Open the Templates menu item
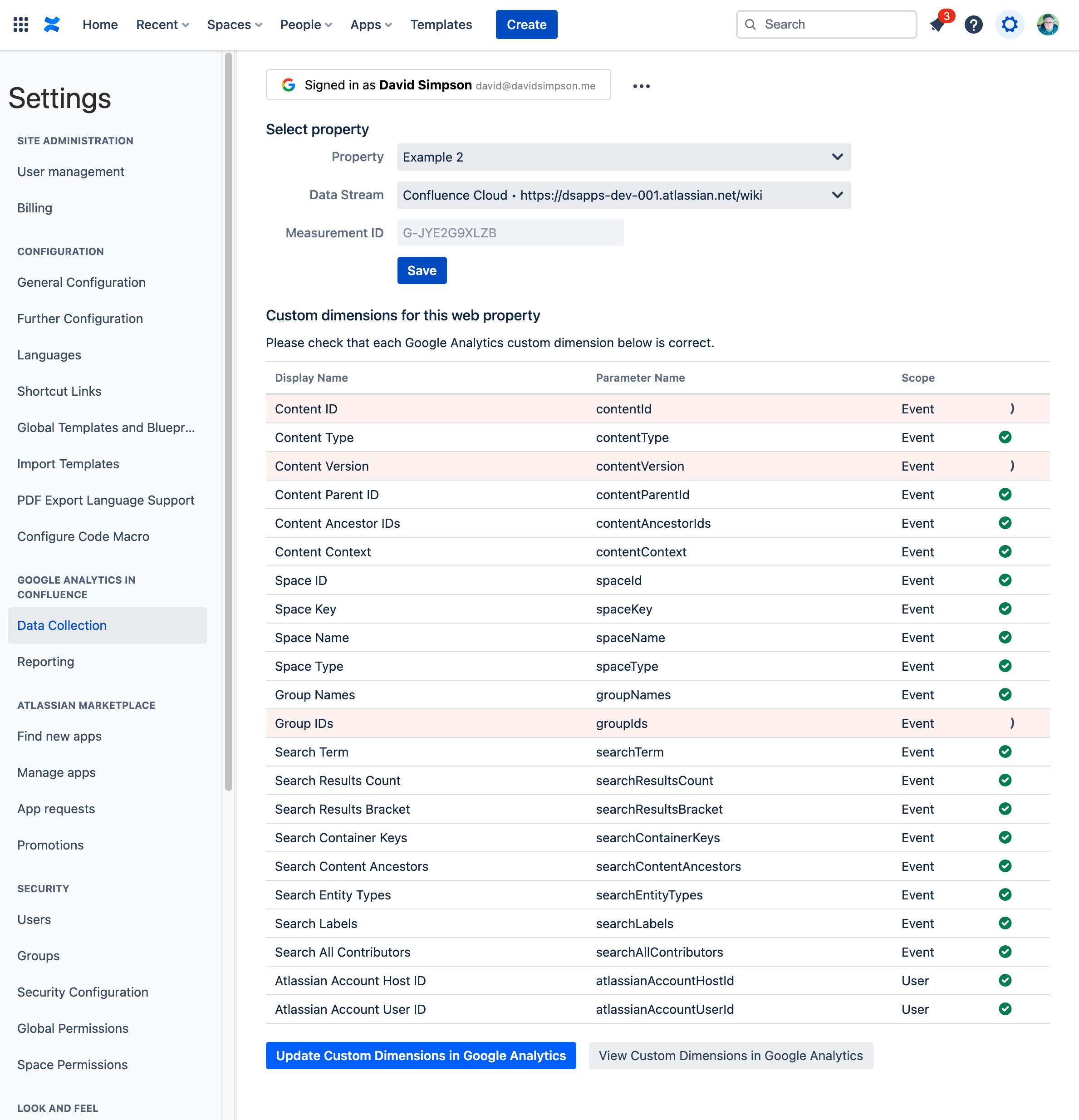The height and width of the screenshot is (1120, 1079). [441, 25]
